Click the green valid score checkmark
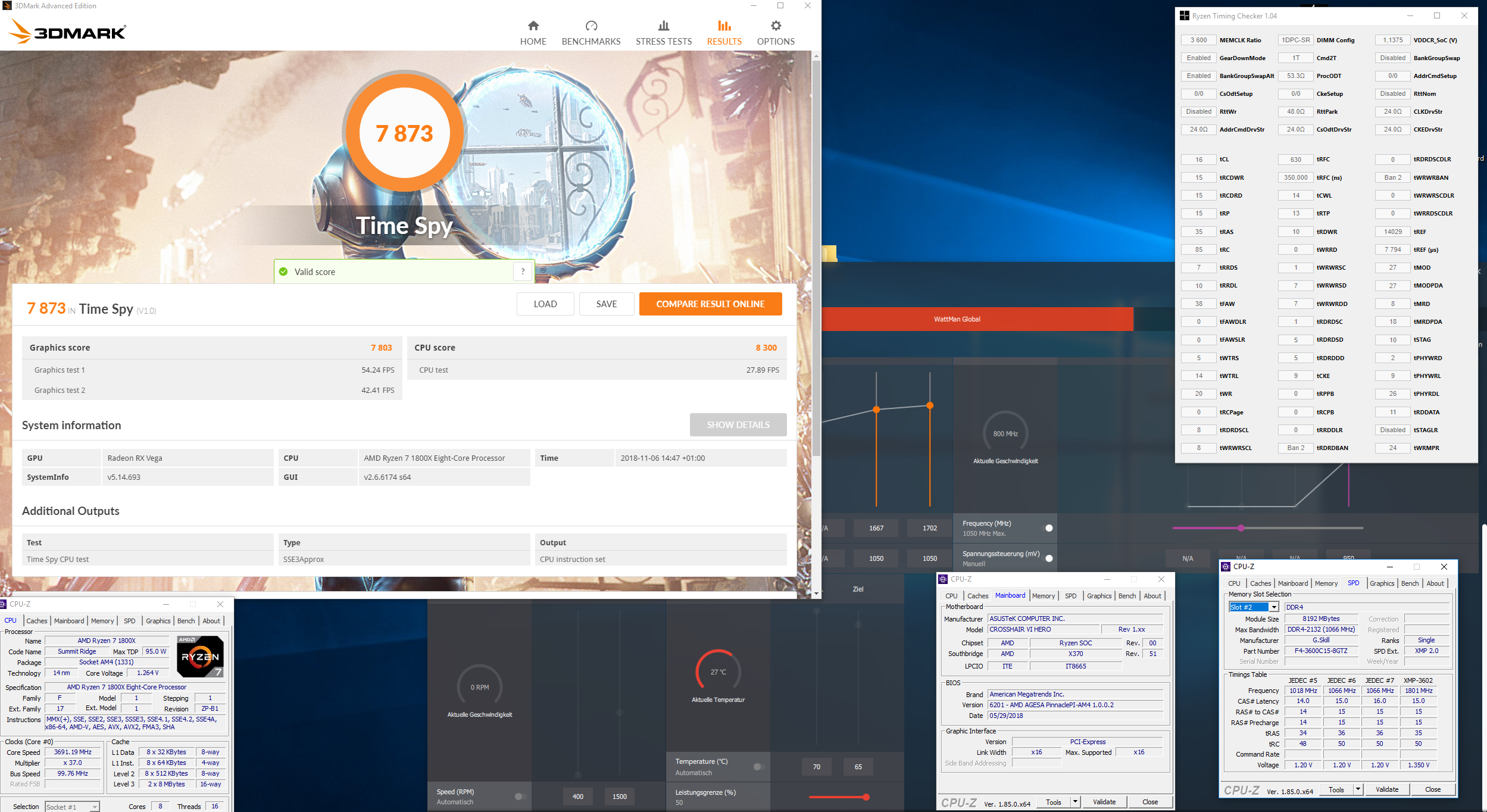This screenshot has width=1487, height=812. click(x=284, y=271)
